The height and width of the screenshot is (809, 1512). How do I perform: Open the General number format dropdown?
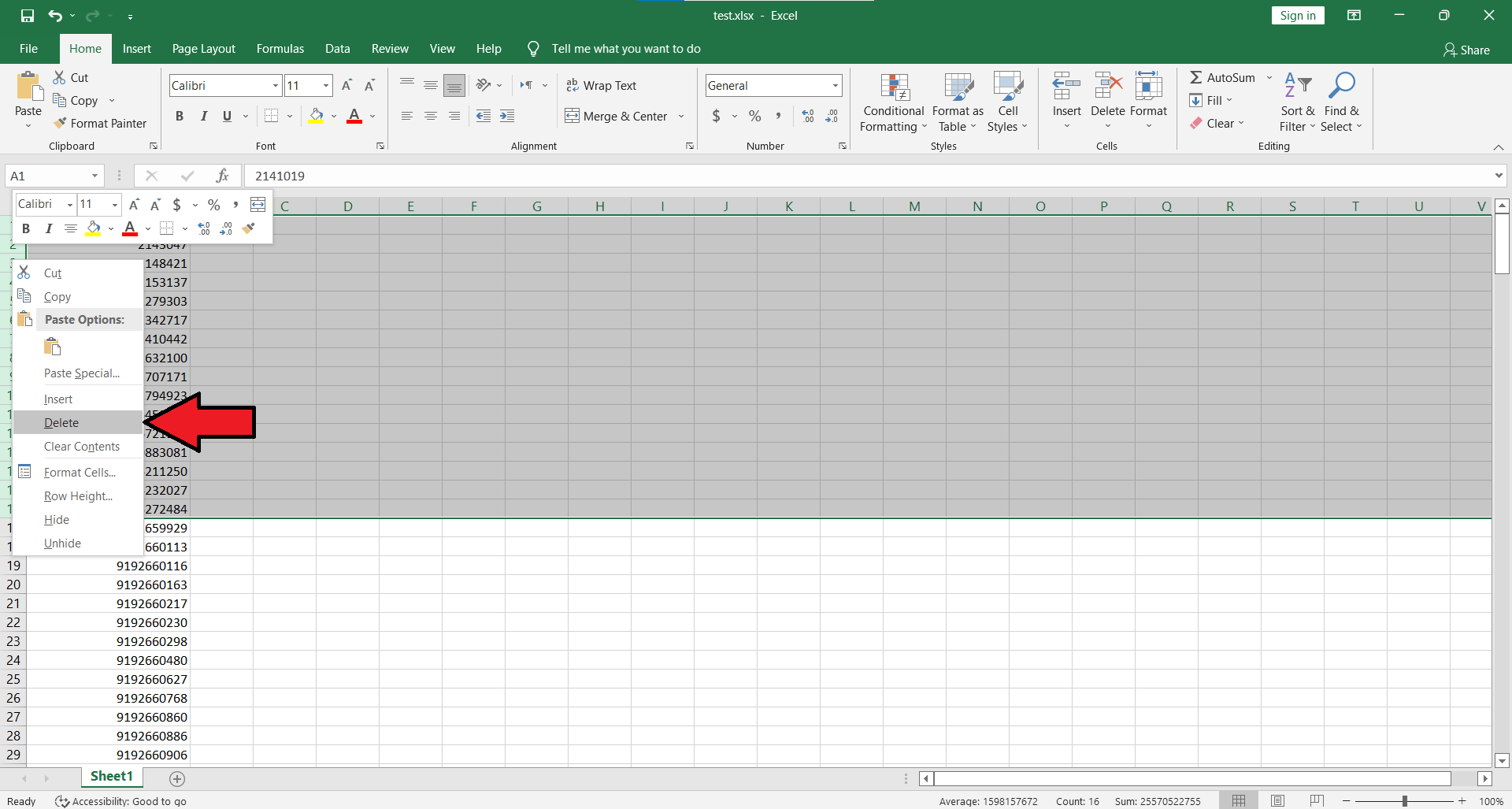pos(835,86)
